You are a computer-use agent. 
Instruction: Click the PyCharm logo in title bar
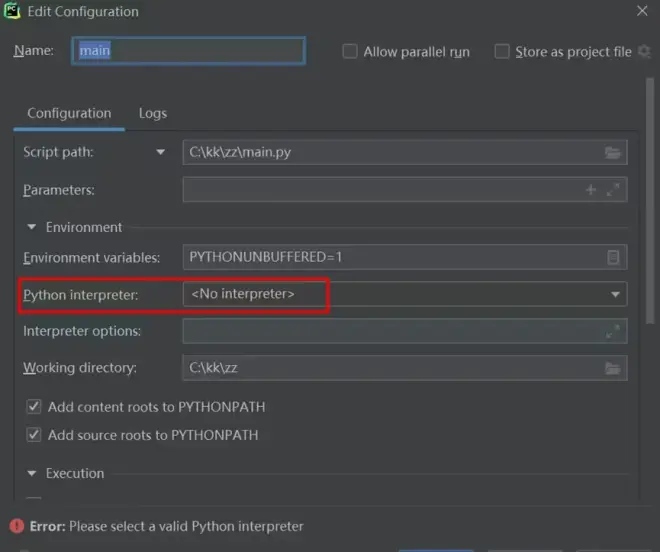[12, 11]
